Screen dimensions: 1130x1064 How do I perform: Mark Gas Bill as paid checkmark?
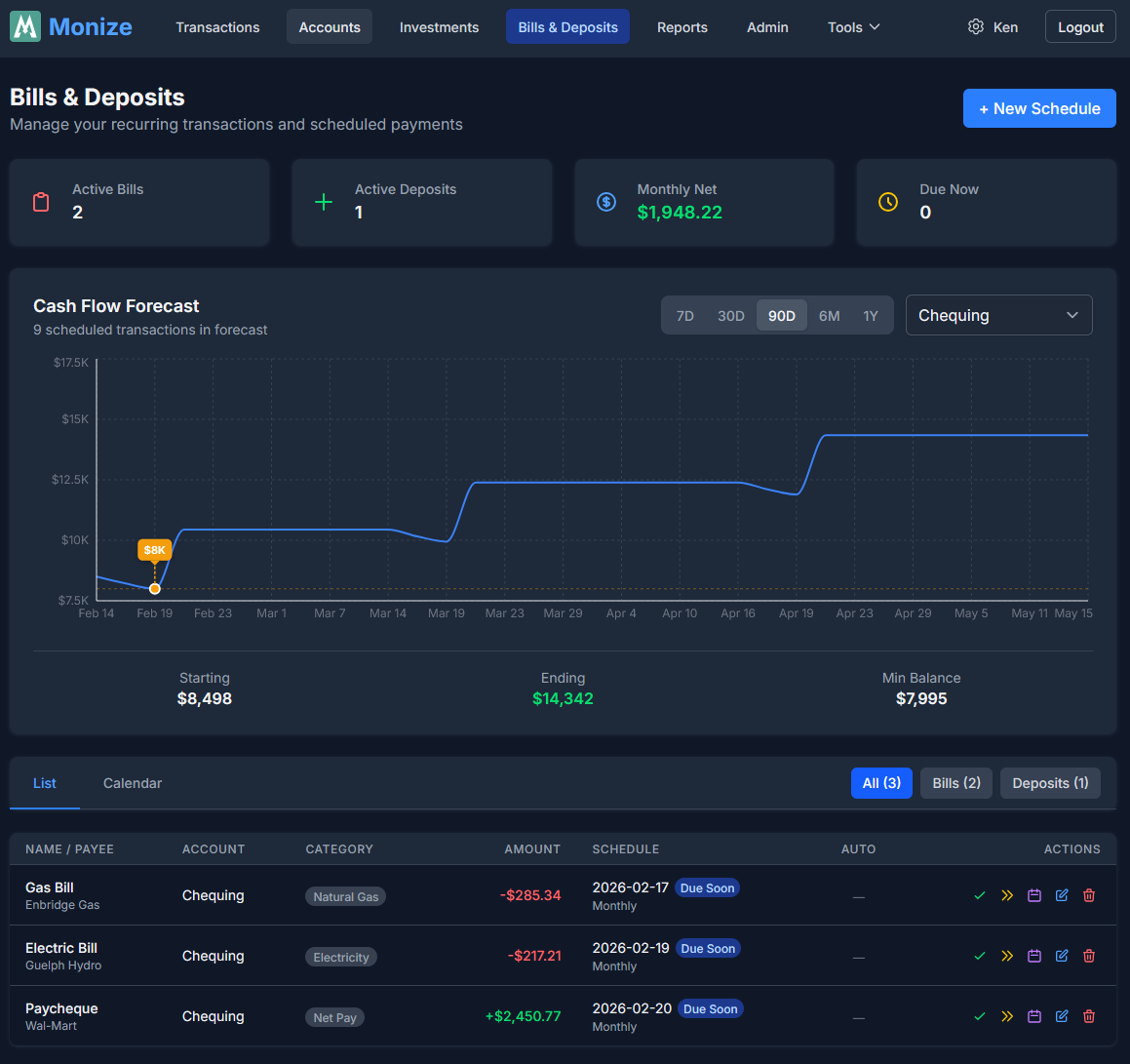click(980, 895)
